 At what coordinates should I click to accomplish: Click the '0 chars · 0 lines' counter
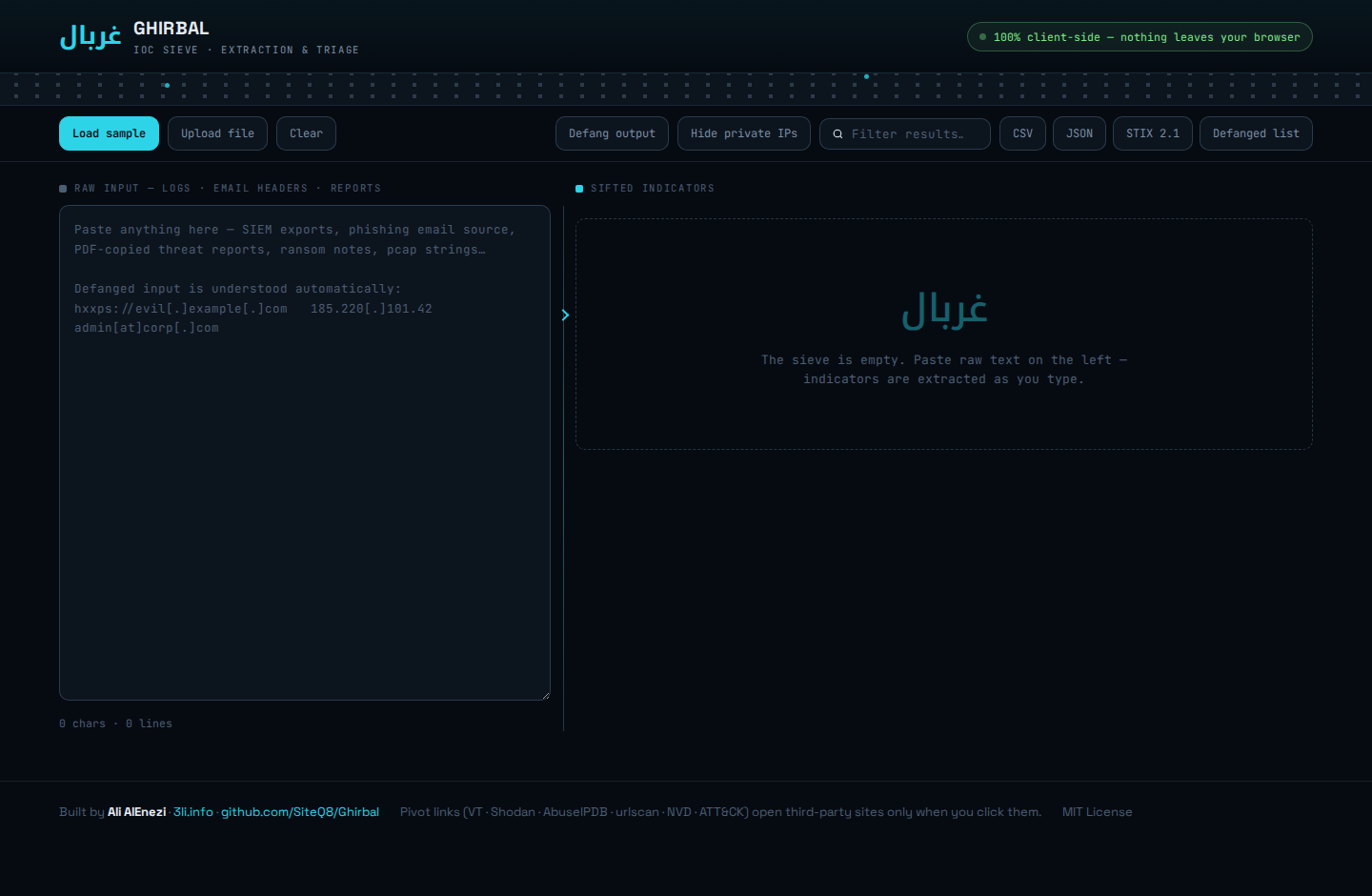point(115,723)
